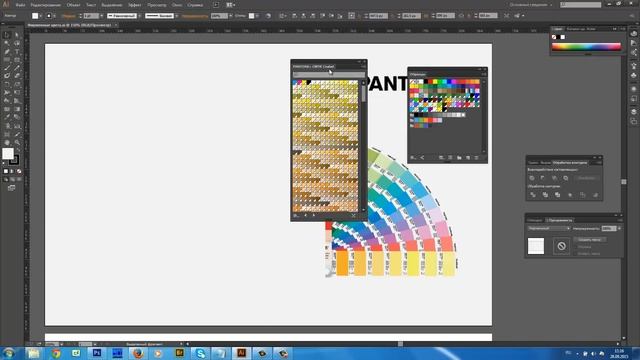The height and width of the screenshot is (360, 640).
Task: Open graphic style dropdown in control bar
Action: pos(257,16)
